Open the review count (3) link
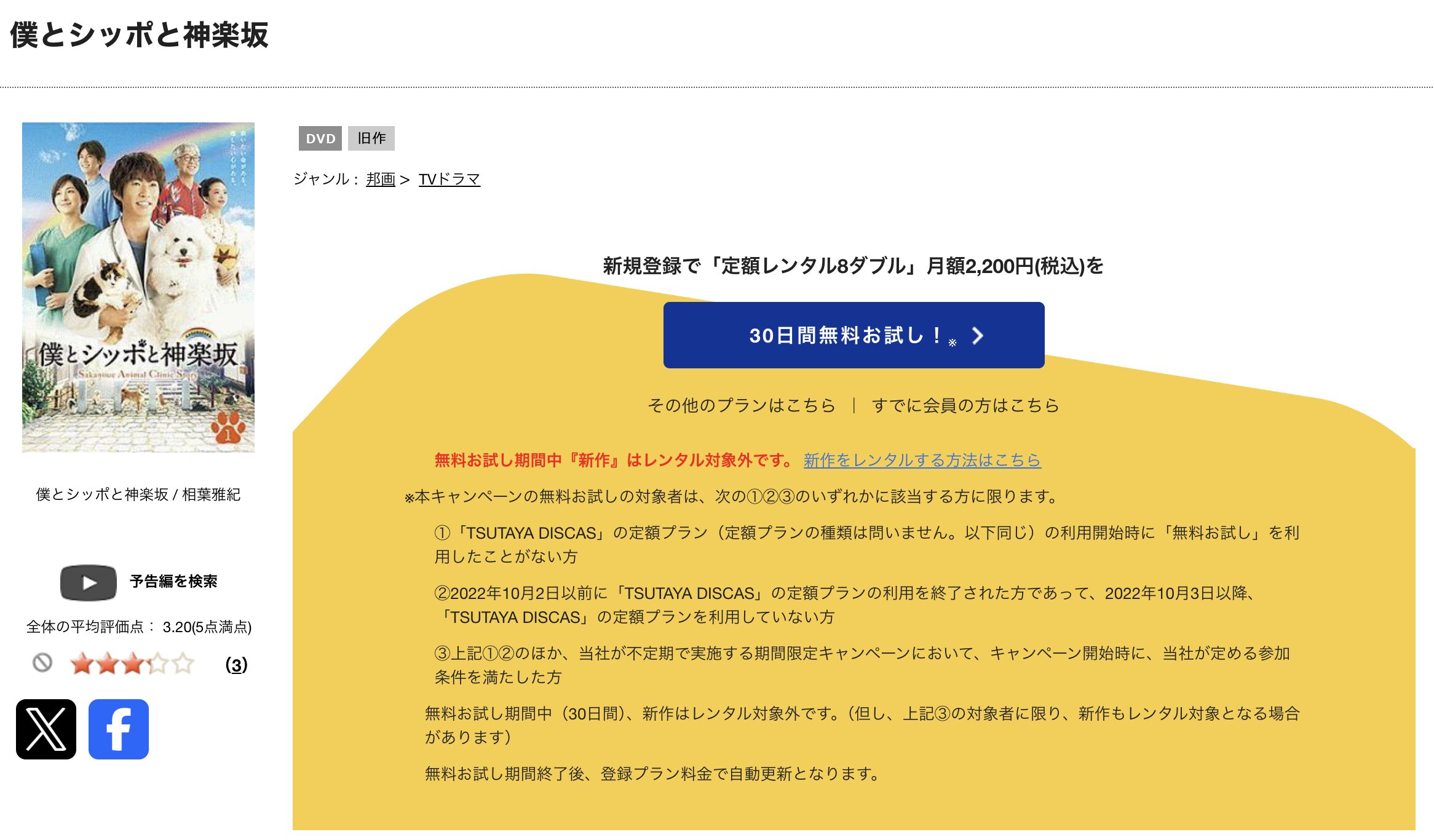Image resolution: width=1434 pixels, height=840 pixels. click(237, 665)
